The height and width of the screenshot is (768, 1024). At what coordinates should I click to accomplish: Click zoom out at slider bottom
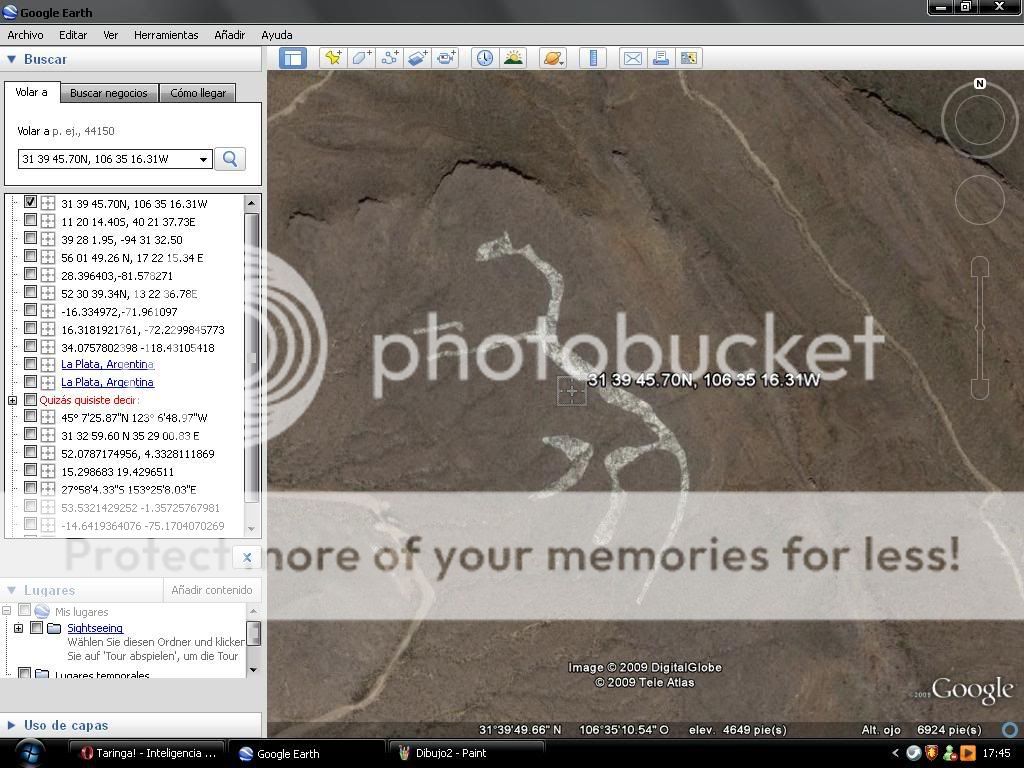point(980,389)
